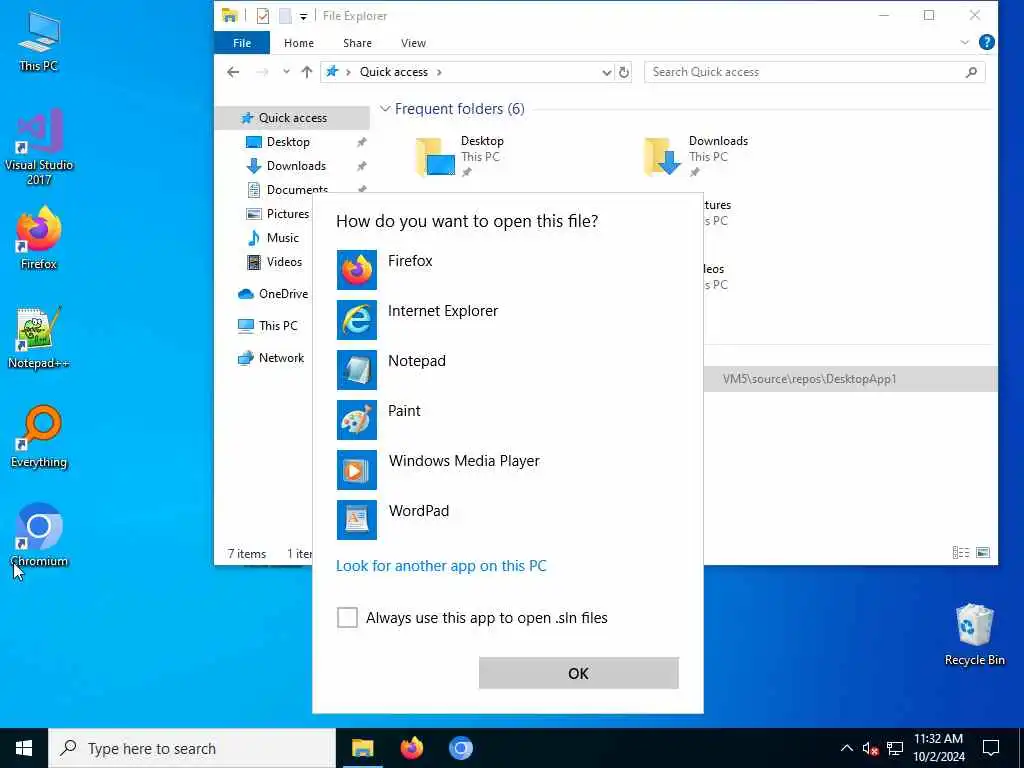Open the This PC desktop shortcut
The height and width of the screenshot is (768, 1024).
(x=39, y=41)
